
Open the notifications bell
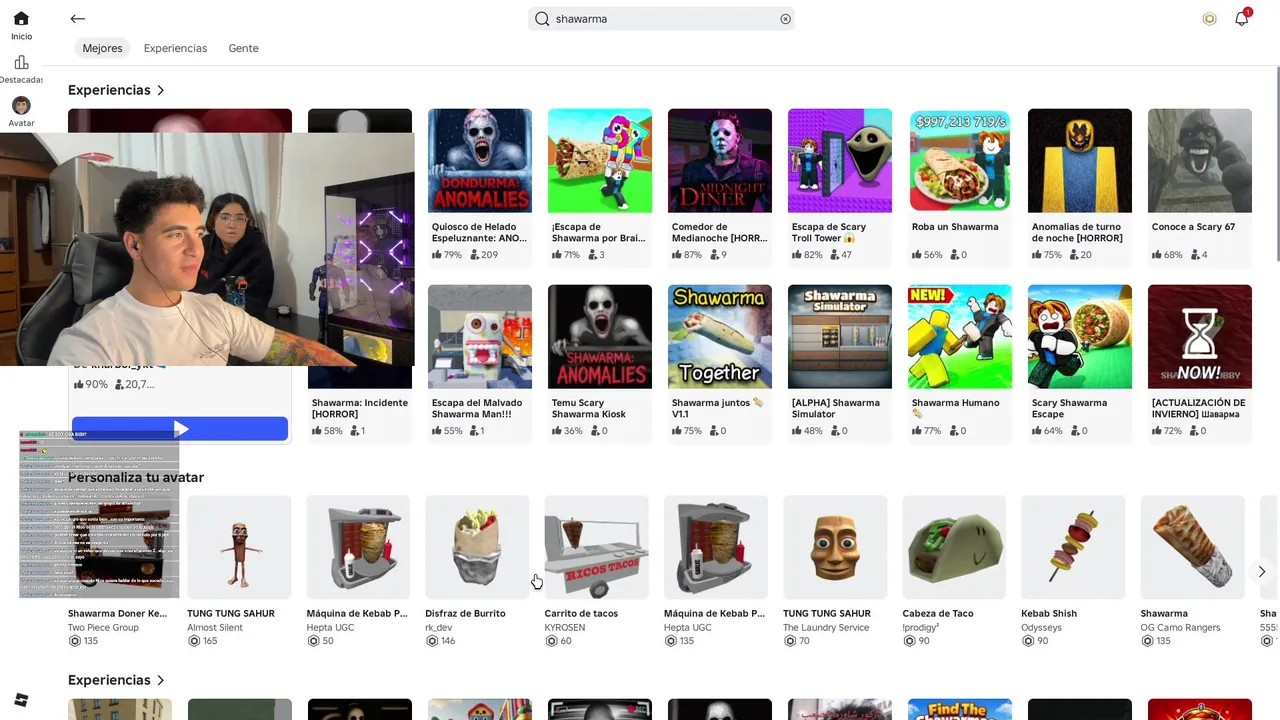click(x=1241, y=19)
